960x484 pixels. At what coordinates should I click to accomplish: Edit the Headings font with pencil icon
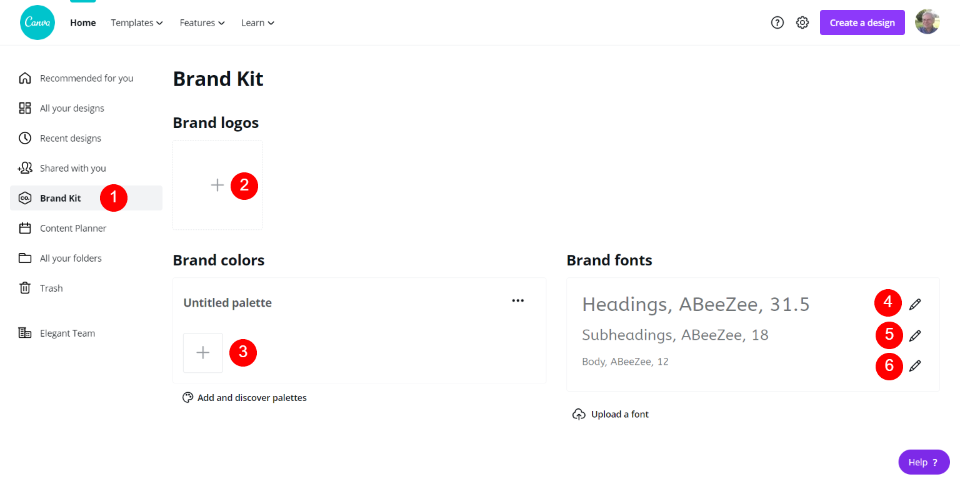pyautogui.click(x=915, y=303)
